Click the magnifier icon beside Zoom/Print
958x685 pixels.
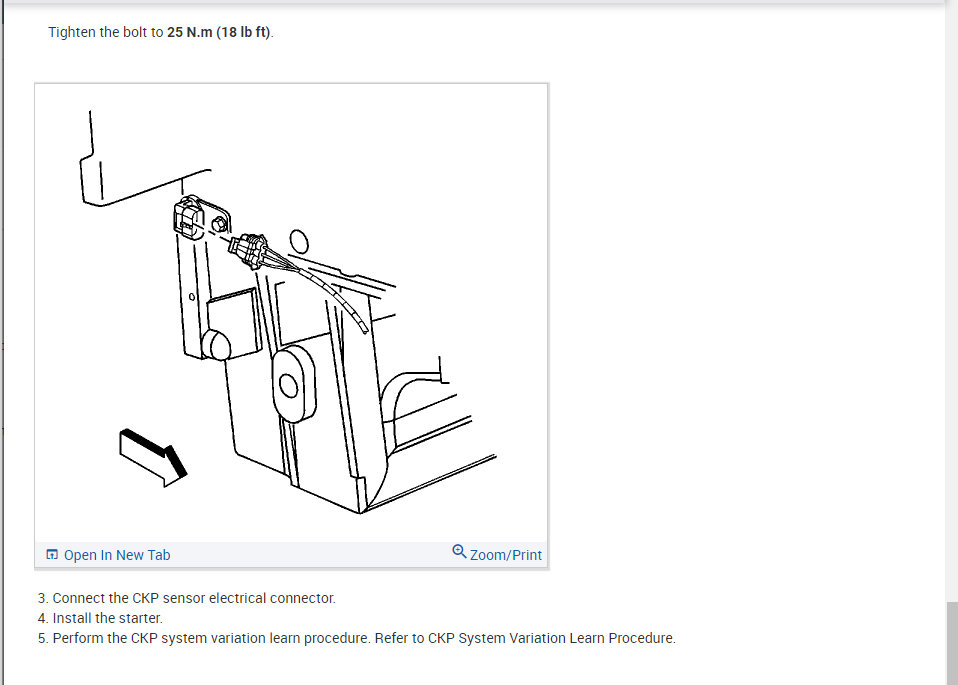tap(459, 552)
